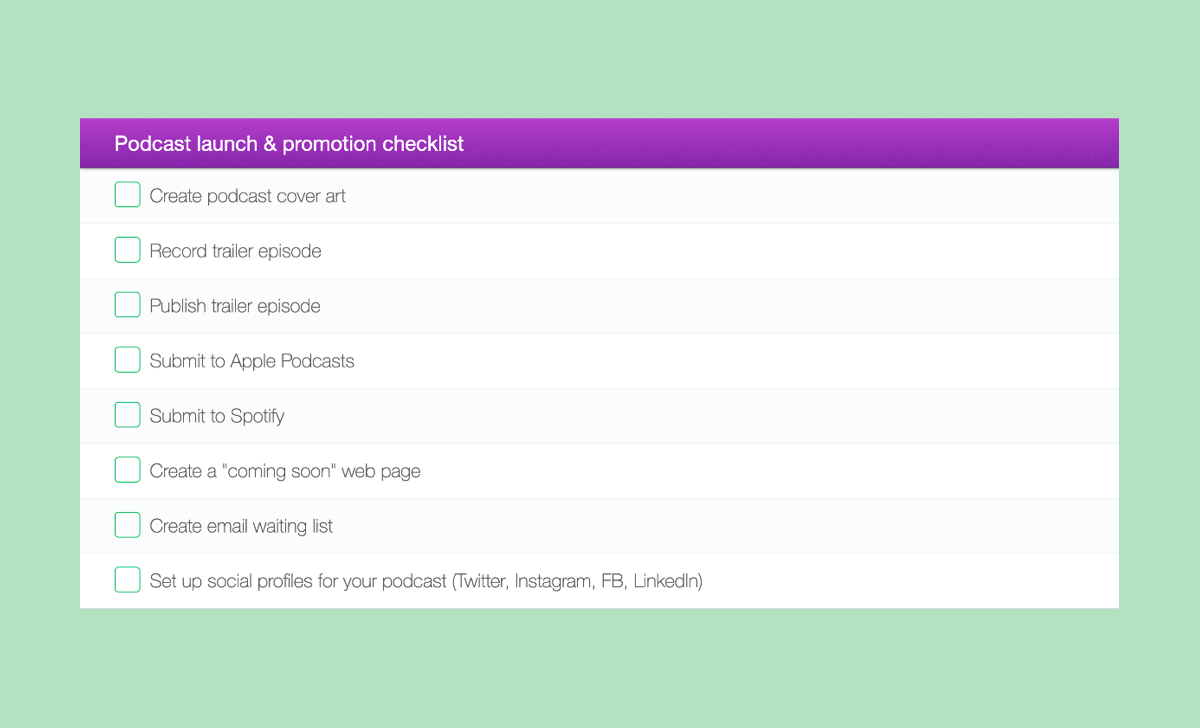Click the Create a "coming soon" web page text
1200x728 pixels.
click(285, 471)
